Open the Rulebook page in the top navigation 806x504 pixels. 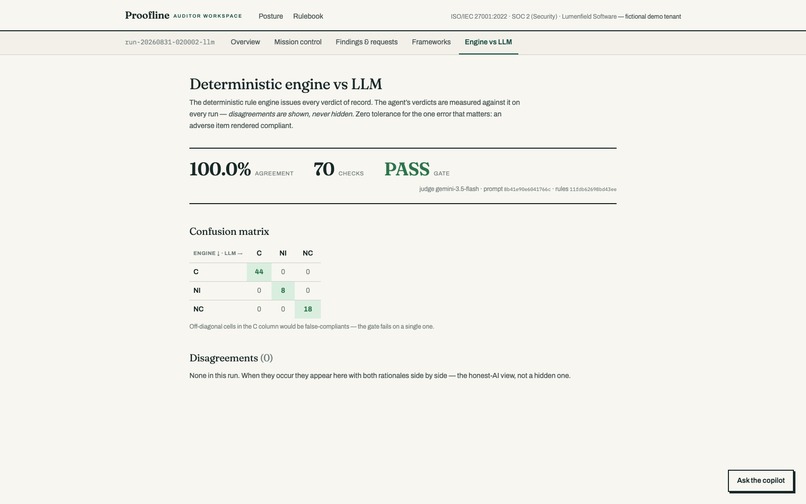point(308,16)
